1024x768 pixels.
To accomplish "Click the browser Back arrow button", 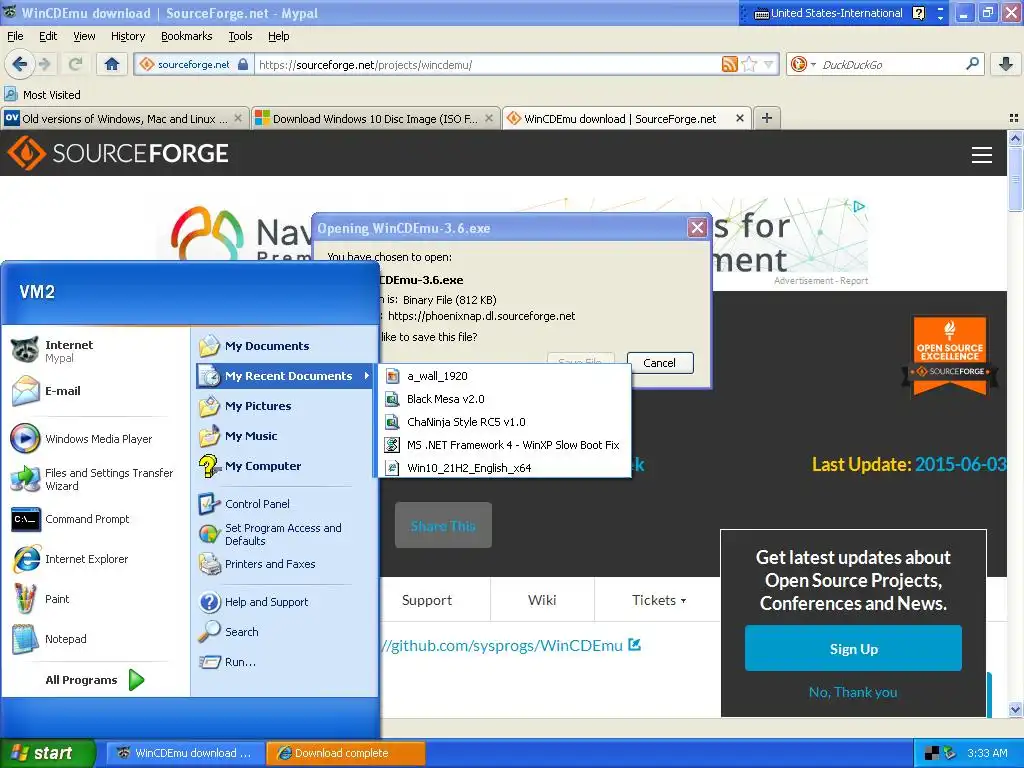I will coord(19,64).
